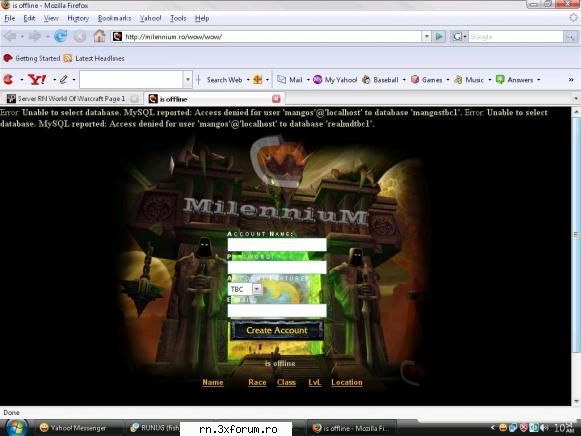Sort by the Location column link
The height and width of the screenshot is (436, 581).
point(347,382)
